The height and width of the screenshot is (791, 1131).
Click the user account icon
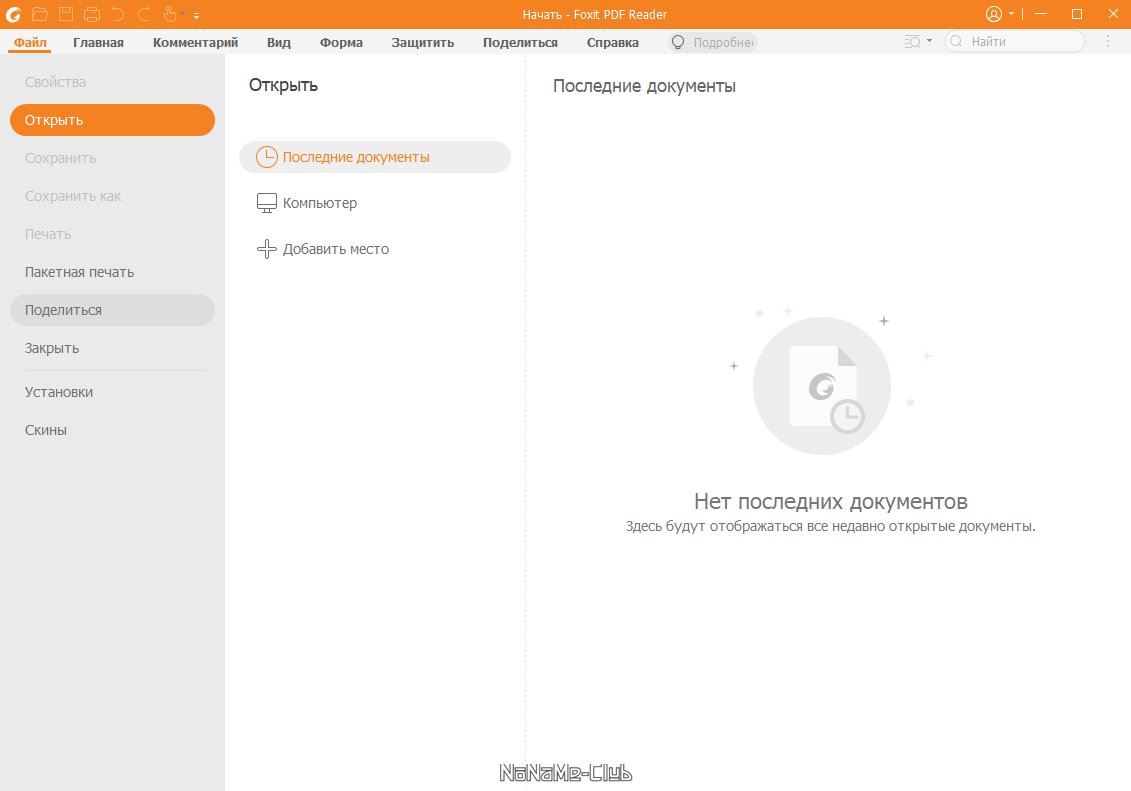(993, 14)
